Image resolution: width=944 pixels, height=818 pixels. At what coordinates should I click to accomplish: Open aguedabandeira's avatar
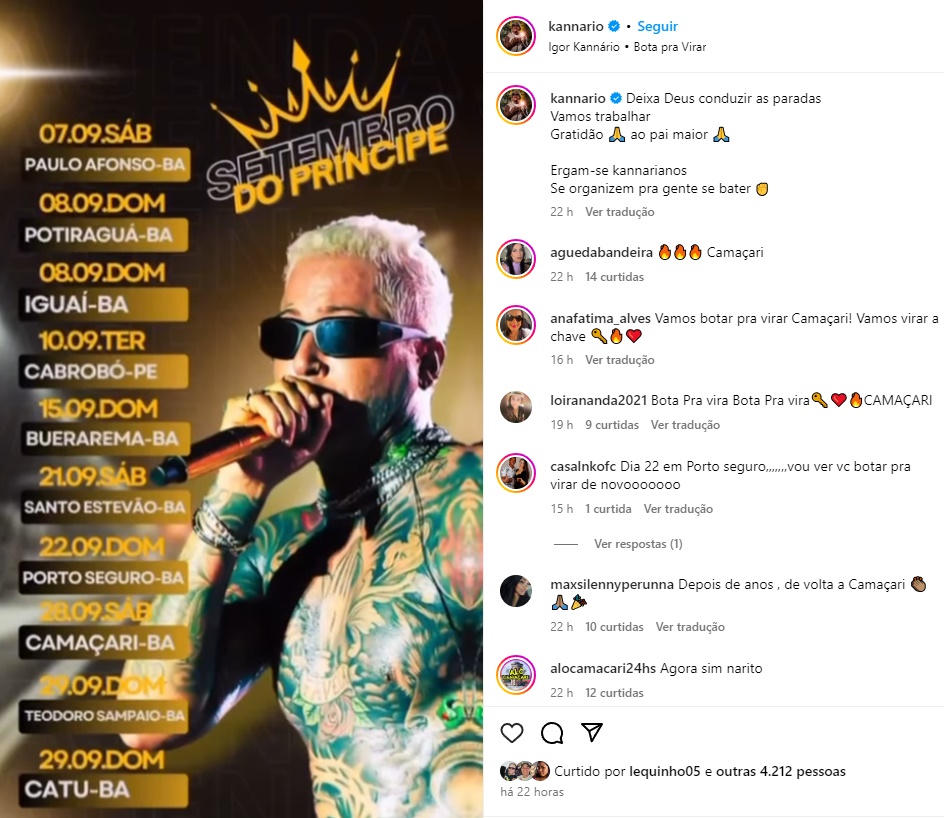point(516,259)
